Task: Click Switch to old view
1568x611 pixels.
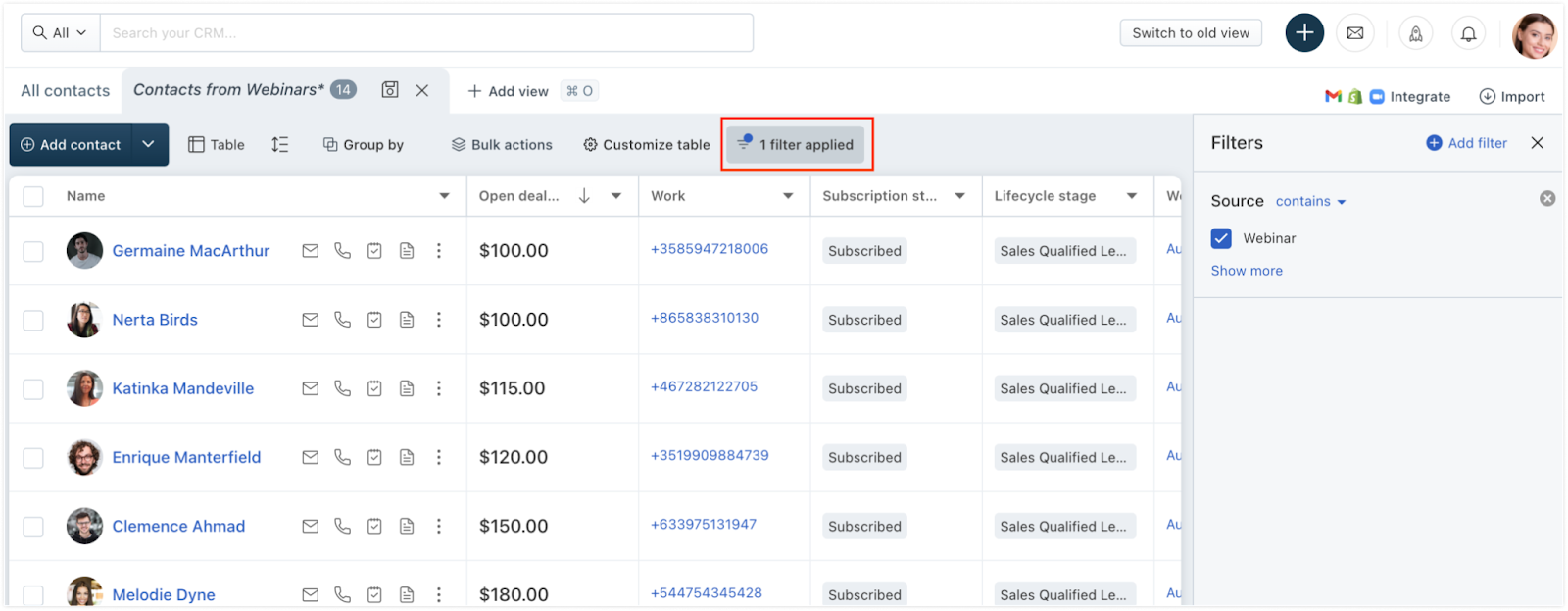Action: (1191, 32)
